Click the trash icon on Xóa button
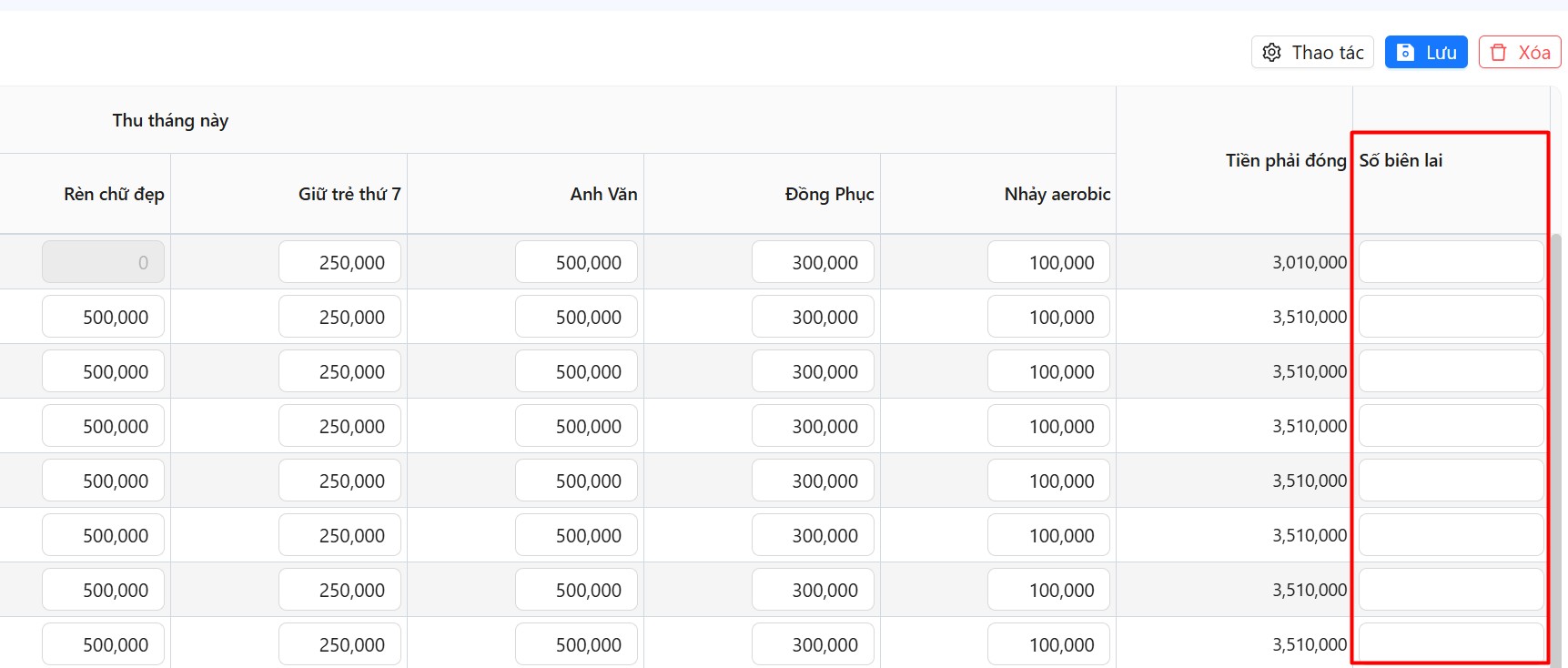Screen dimensions: 1568x668 coord(1499,53)
